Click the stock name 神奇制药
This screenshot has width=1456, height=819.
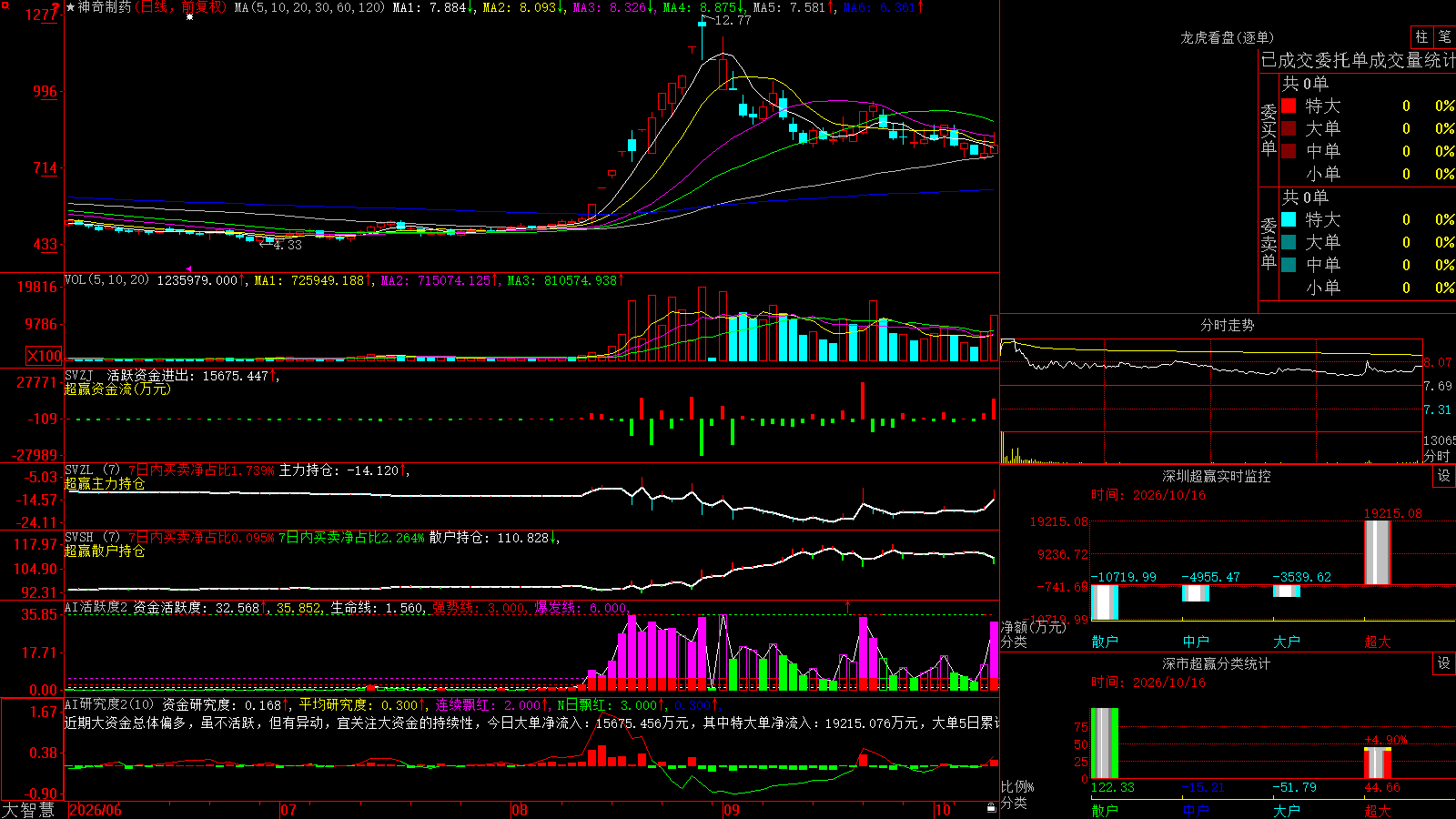[x=105, y=7]
